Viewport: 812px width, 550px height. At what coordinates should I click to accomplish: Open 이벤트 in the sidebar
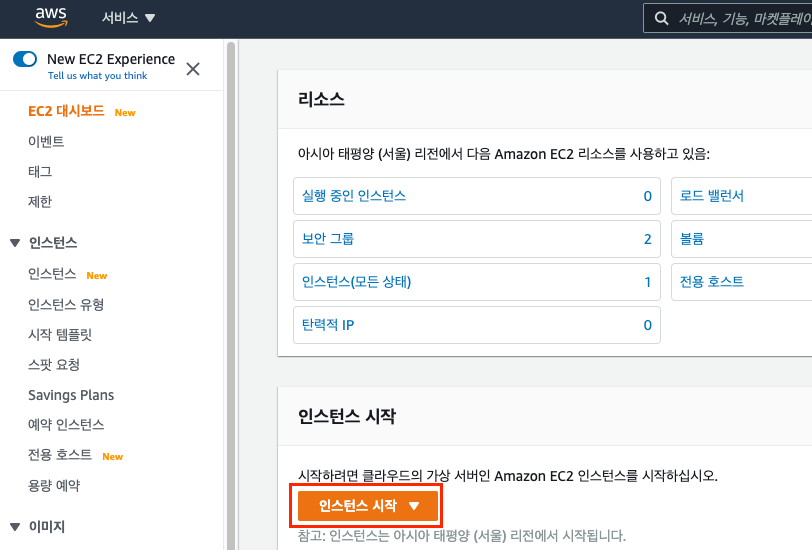point(46,141)
